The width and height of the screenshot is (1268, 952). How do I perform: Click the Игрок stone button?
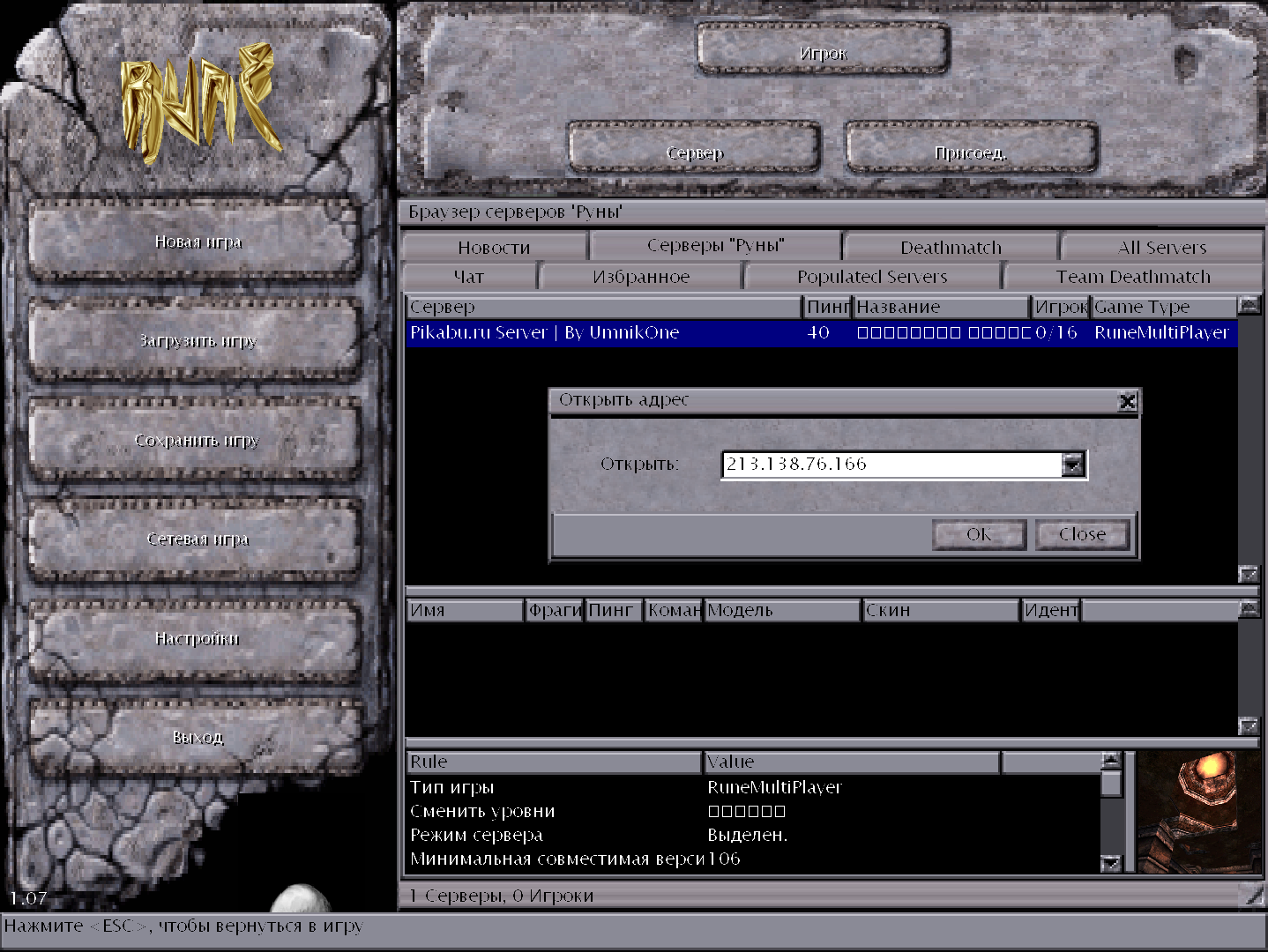823,48
